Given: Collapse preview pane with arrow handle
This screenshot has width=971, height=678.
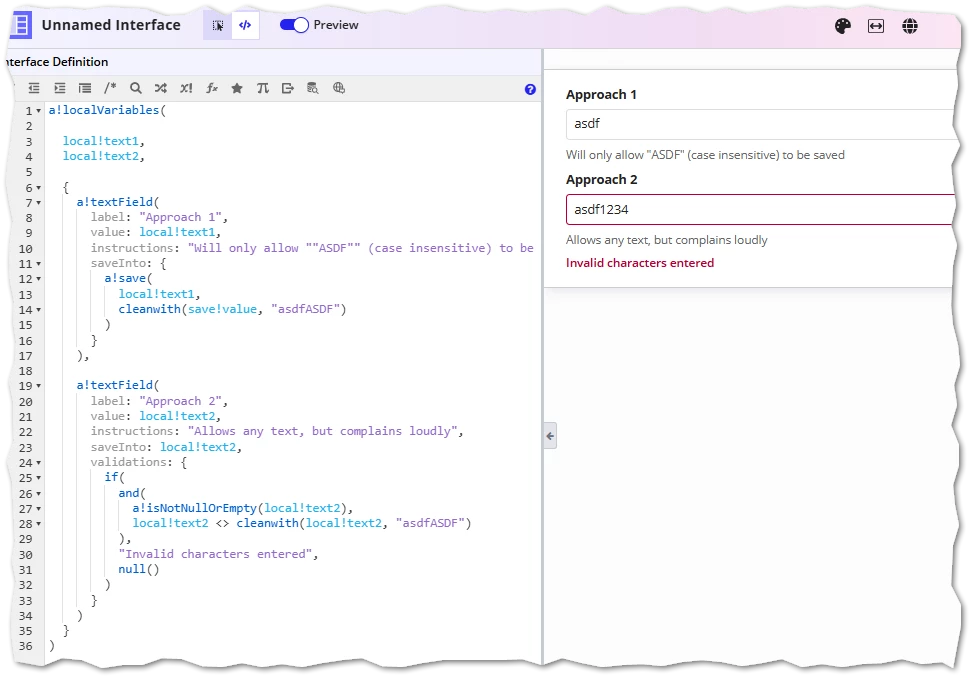Looking at the screenshot, I should pos(550,436).
